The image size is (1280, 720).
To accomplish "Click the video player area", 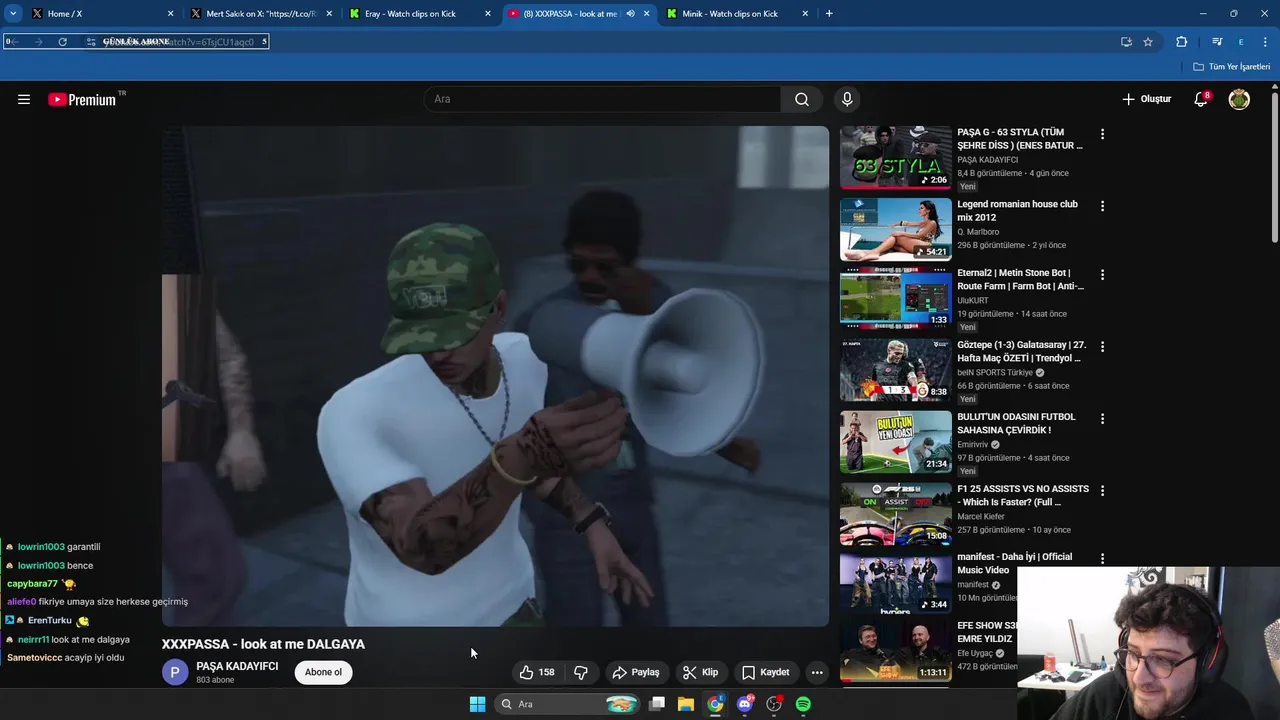I will click(495, 376).
